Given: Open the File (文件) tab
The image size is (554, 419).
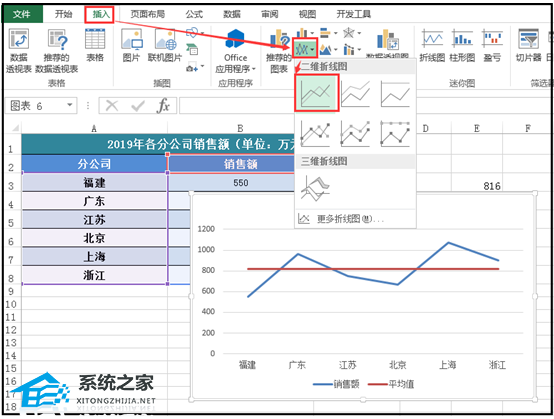Looking at the screenshot, I should (x=22, y=14).
